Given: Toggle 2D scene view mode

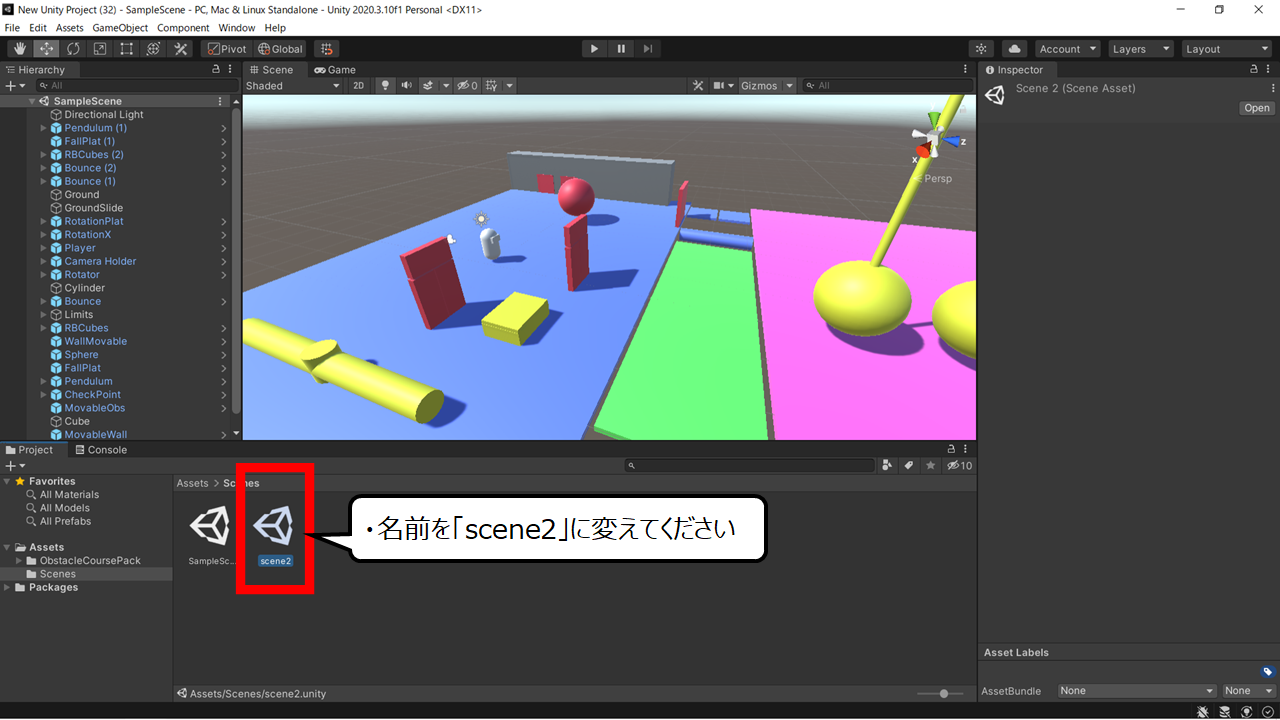Looking at the screenshot, I should click(x=359, y=86).
